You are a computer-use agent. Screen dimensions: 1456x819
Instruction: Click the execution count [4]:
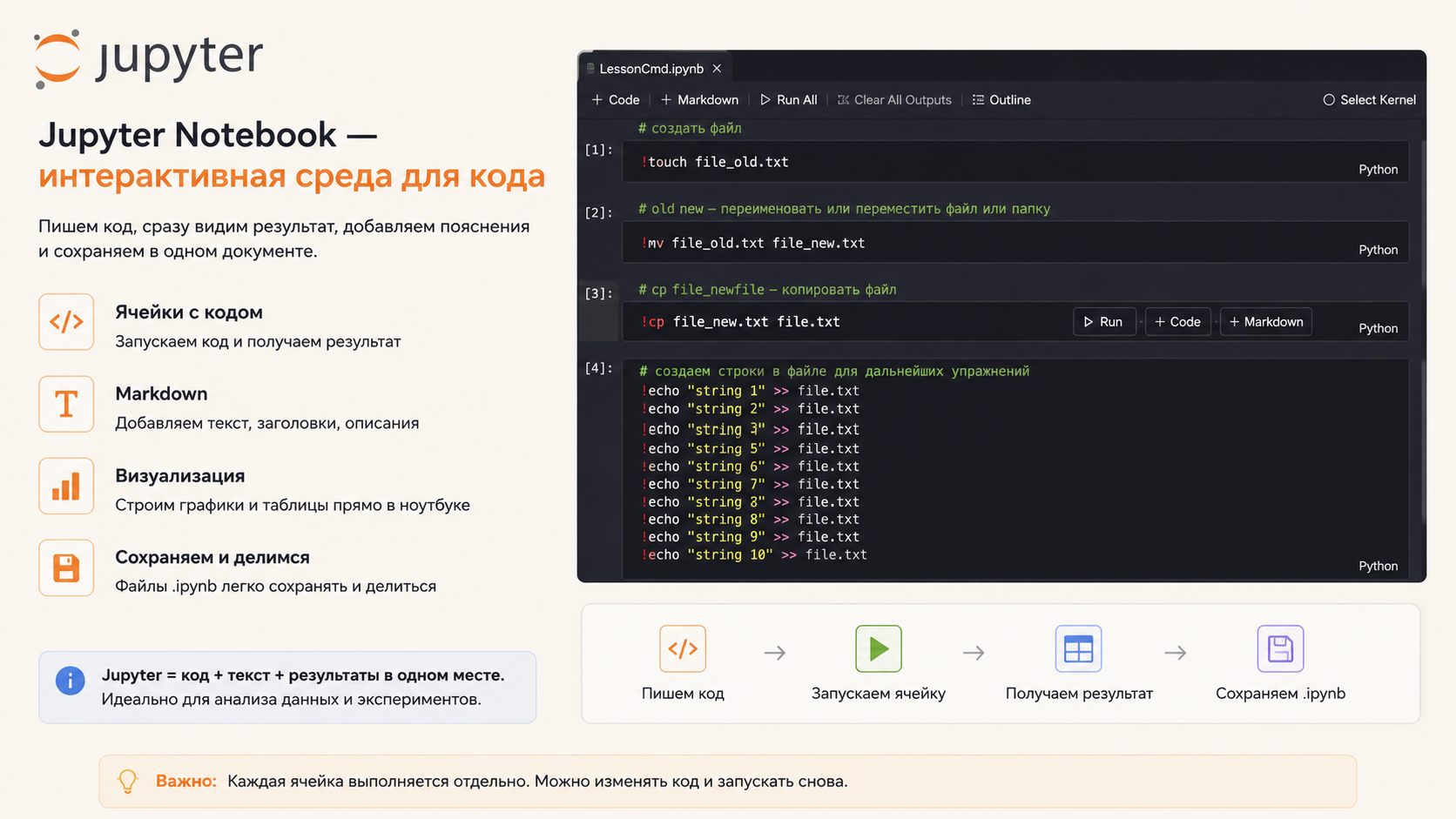coord(599,368)
